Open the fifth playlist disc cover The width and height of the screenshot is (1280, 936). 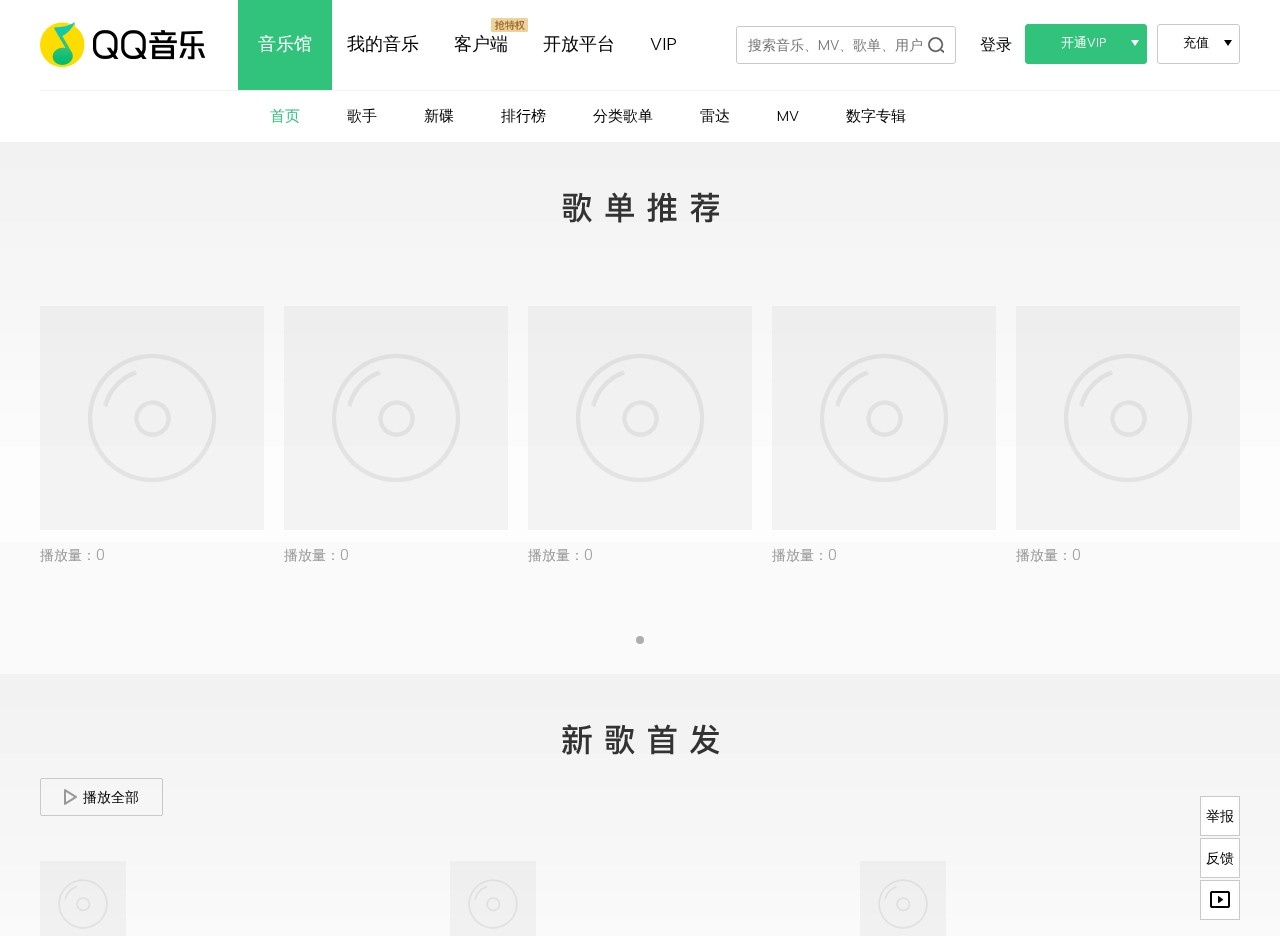tap(1128, 418)
